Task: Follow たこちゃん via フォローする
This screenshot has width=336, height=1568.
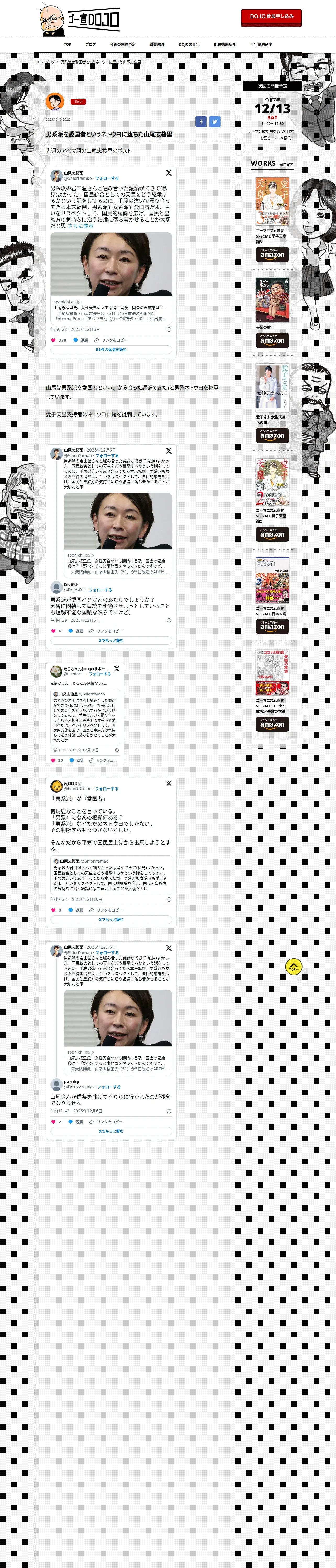Action: point(100,674)
